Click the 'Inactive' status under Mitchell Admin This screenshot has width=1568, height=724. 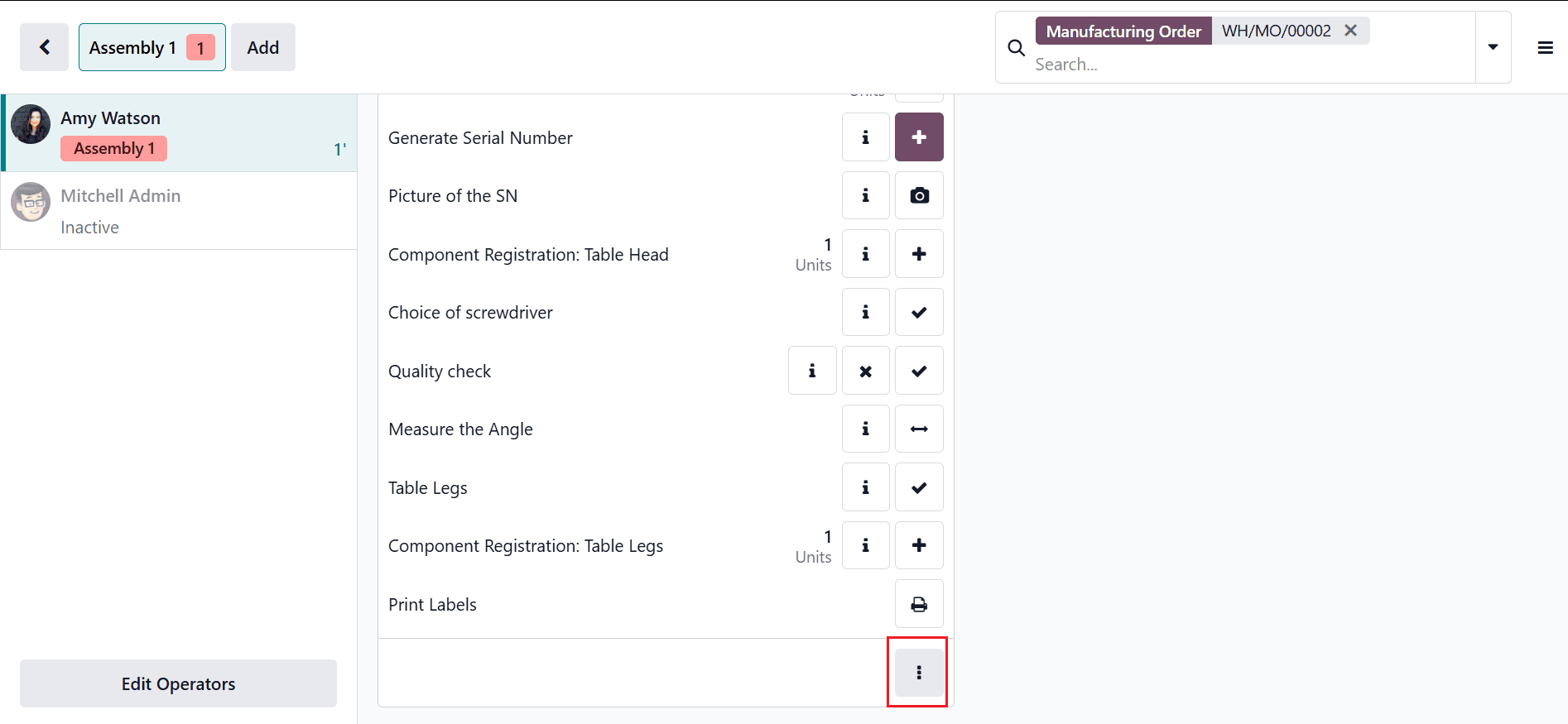point(89,228)
